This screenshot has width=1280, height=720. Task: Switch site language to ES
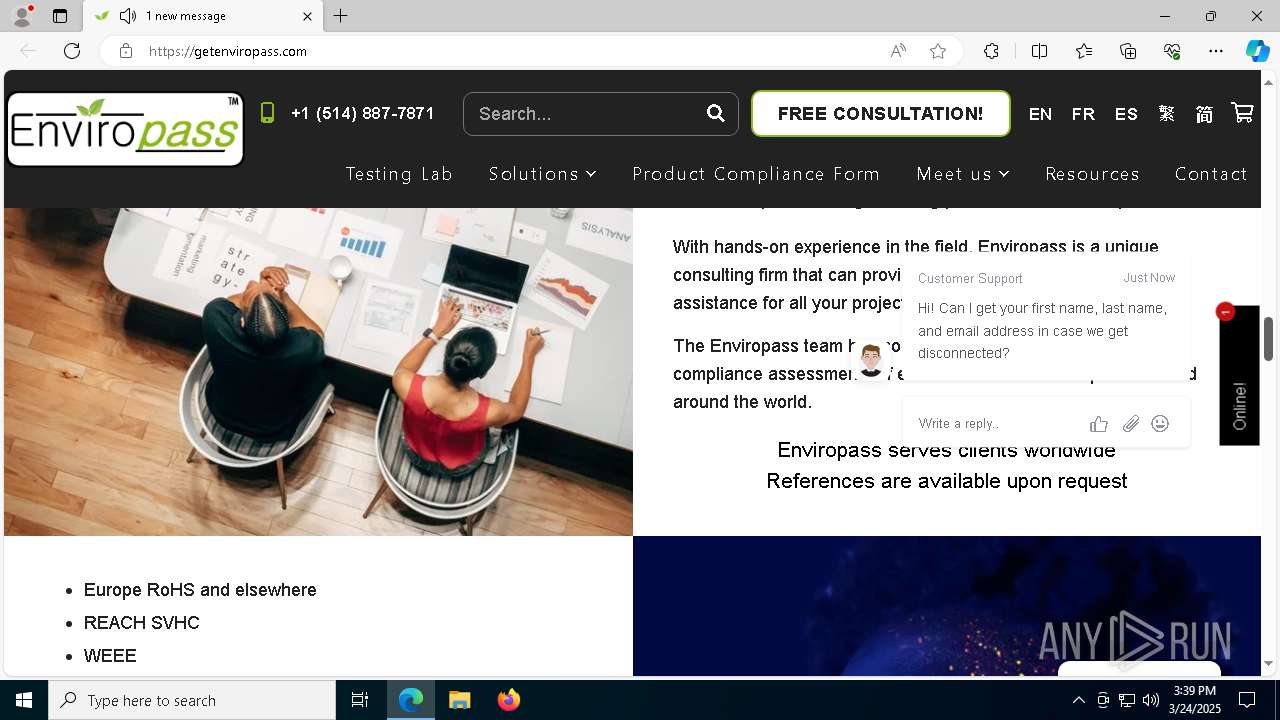(1126, 114)
